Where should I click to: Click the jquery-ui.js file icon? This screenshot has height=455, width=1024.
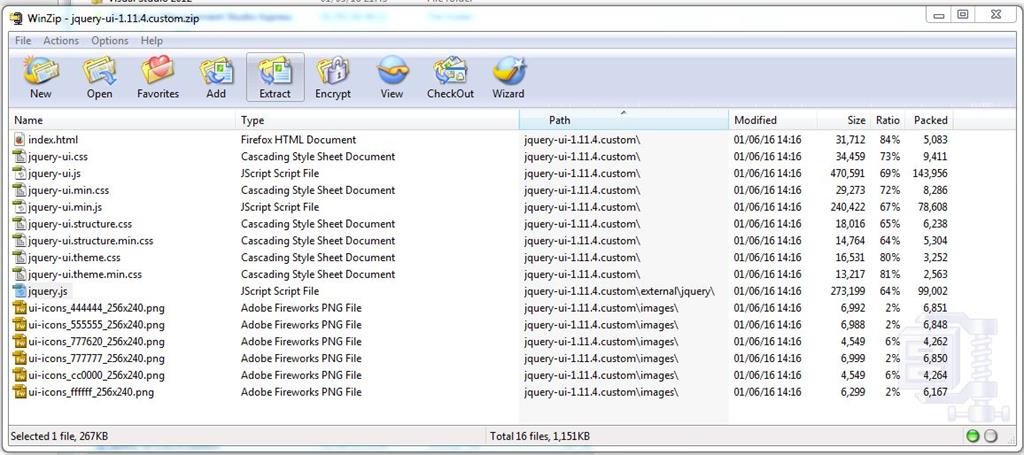click(19, 174)
